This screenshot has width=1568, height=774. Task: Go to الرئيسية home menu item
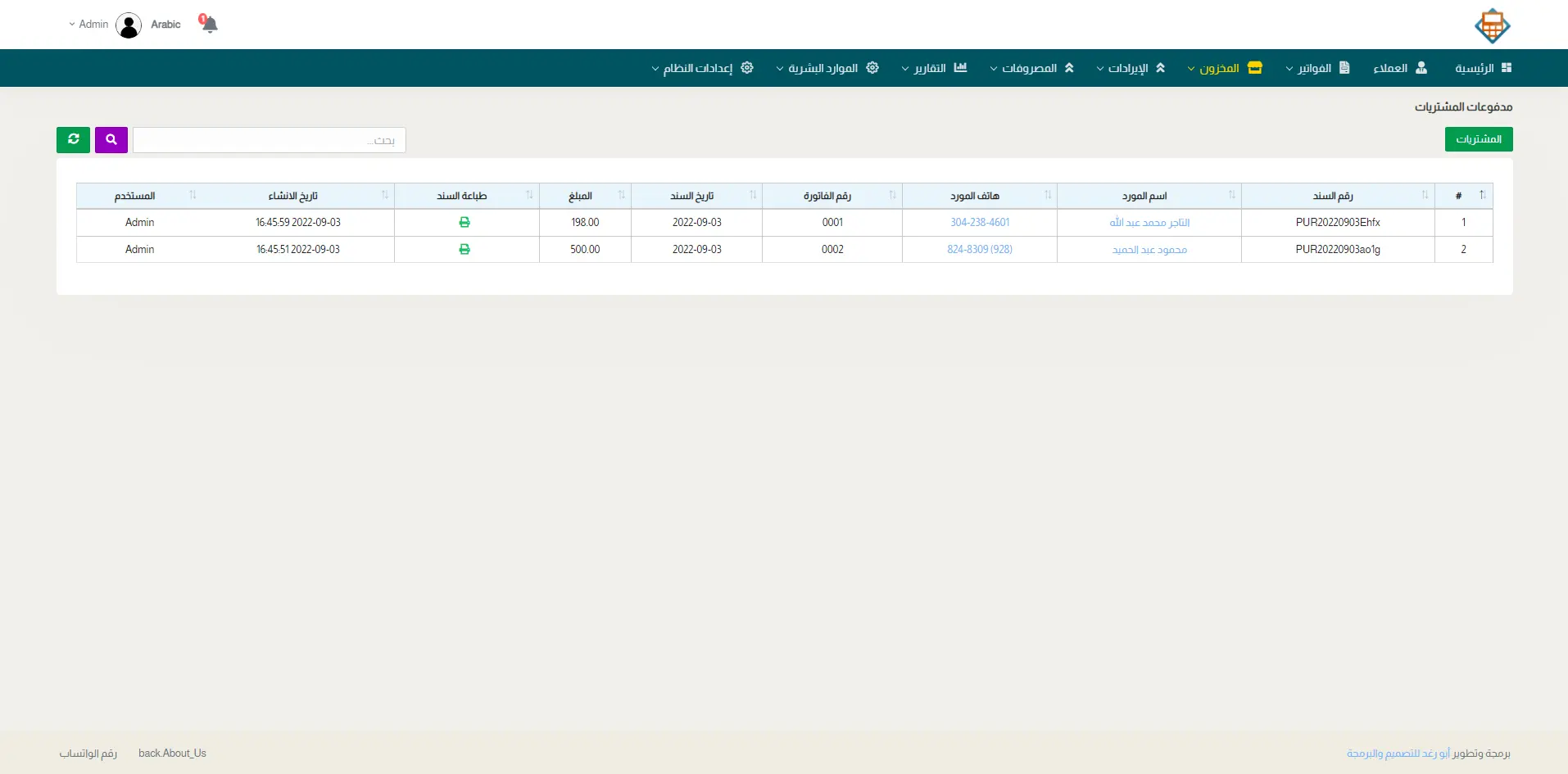tap(1483, 68)
